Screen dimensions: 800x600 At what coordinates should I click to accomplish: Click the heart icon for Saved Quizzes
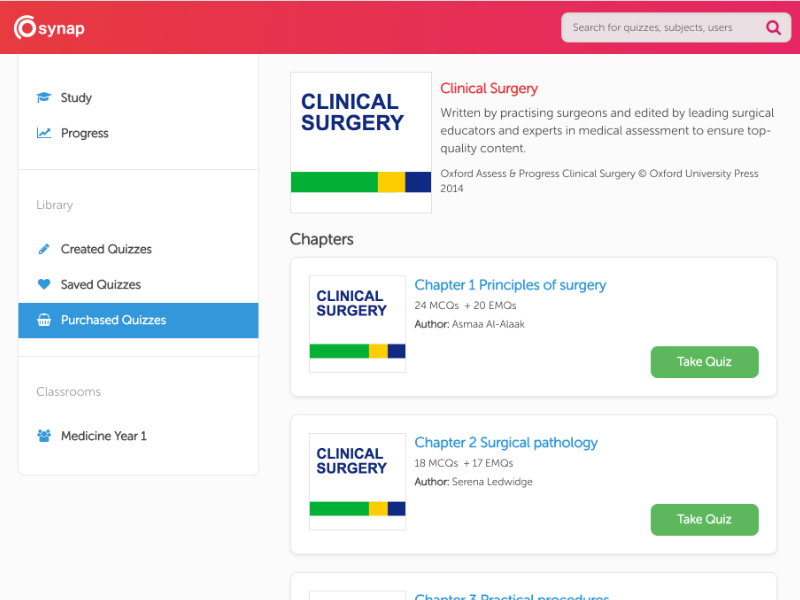[44, 285]
